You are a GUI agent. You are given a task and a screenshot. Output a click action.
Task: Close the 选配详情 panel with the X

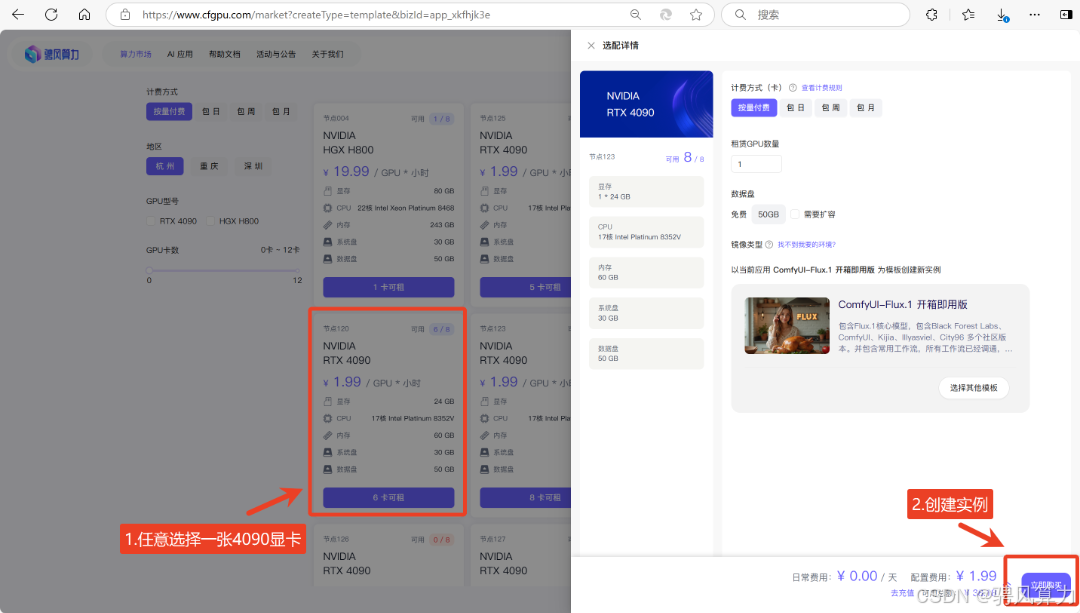click(591, 45)
